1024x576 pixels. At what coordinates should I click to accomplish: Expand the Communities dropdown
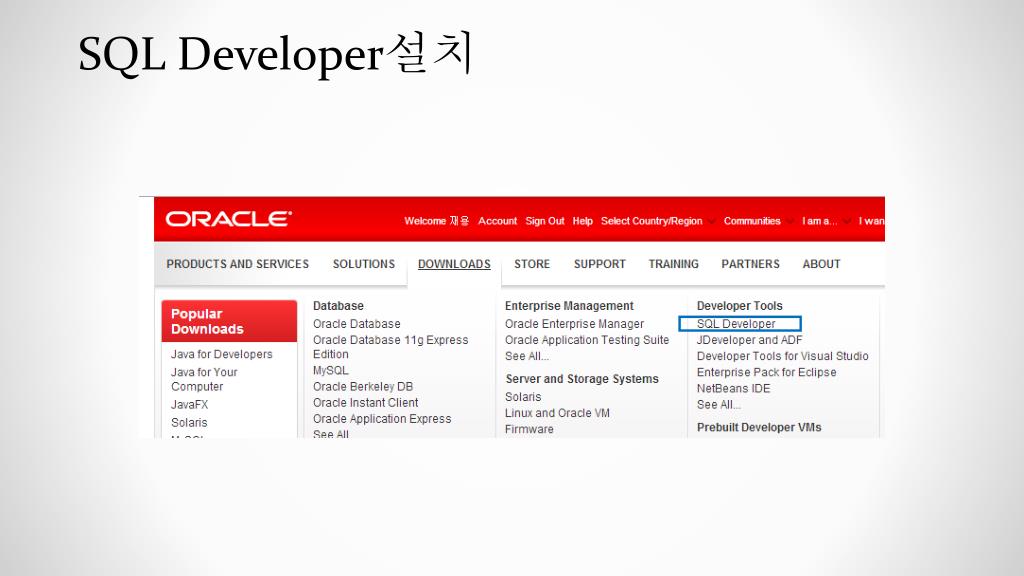pyautogui.click(x=758, y=221)
